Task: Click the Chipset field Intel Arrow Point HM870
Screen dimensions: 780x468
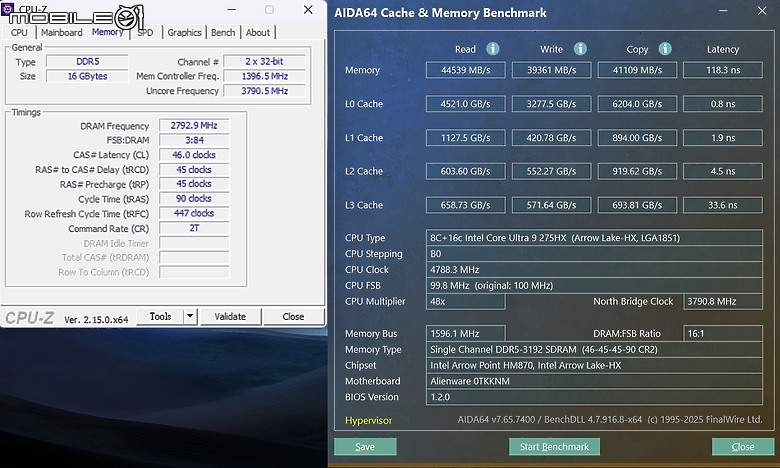Action: [x=594, y=365]
